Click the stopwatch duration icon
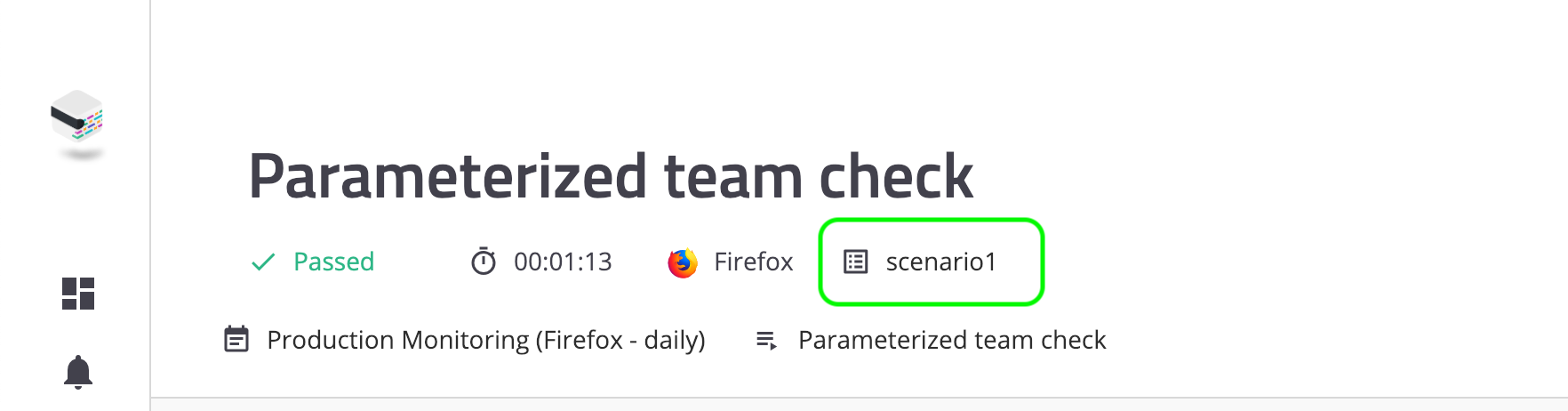This screenshot has height=411, width=1568. 484,262
